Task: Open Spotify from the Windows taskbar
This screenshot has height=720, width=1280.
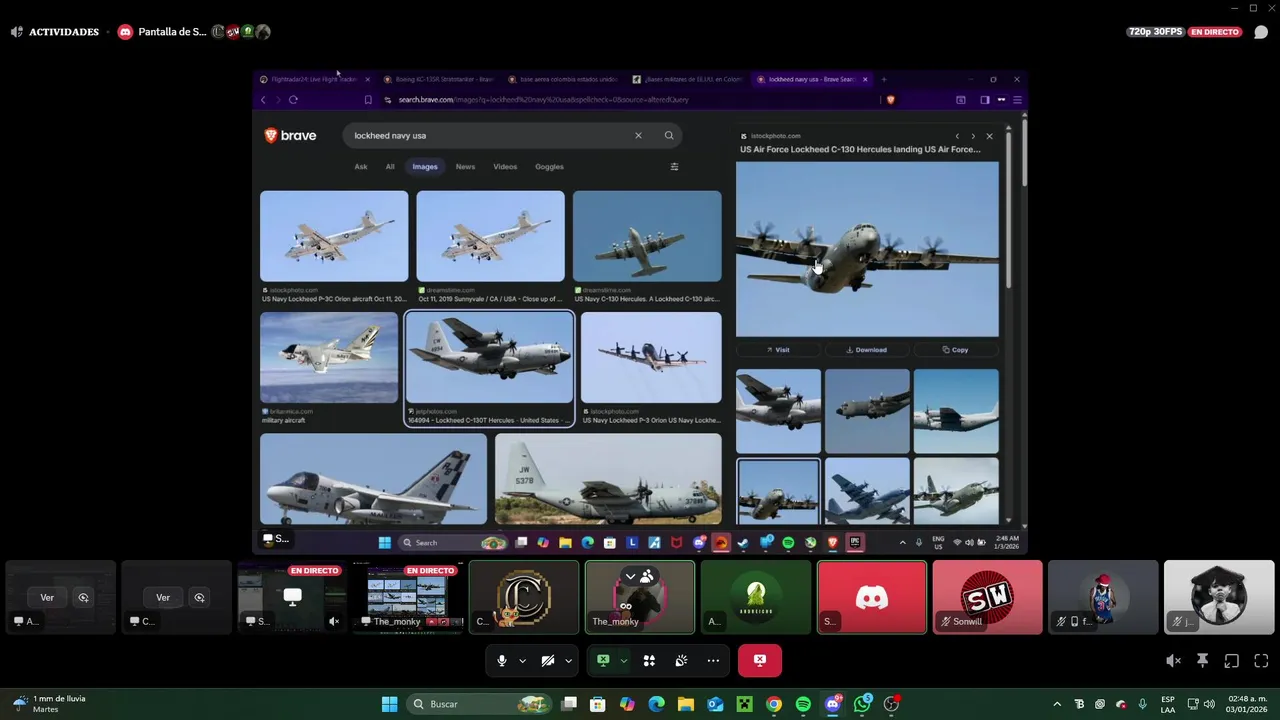Action: coord(803,704)
